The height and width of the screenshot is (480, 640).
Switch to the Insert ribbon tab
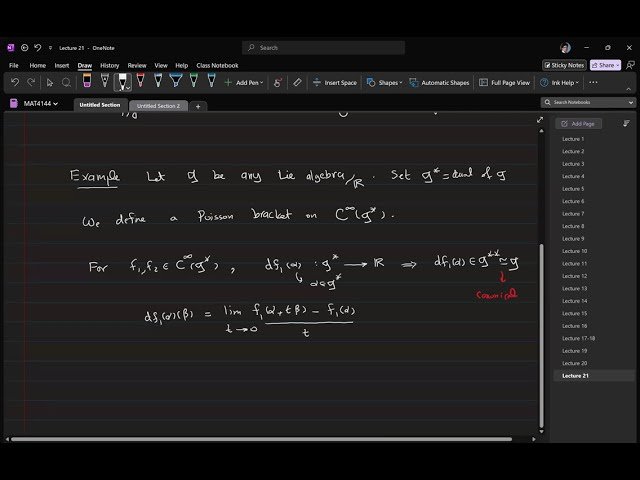point(62,65)
